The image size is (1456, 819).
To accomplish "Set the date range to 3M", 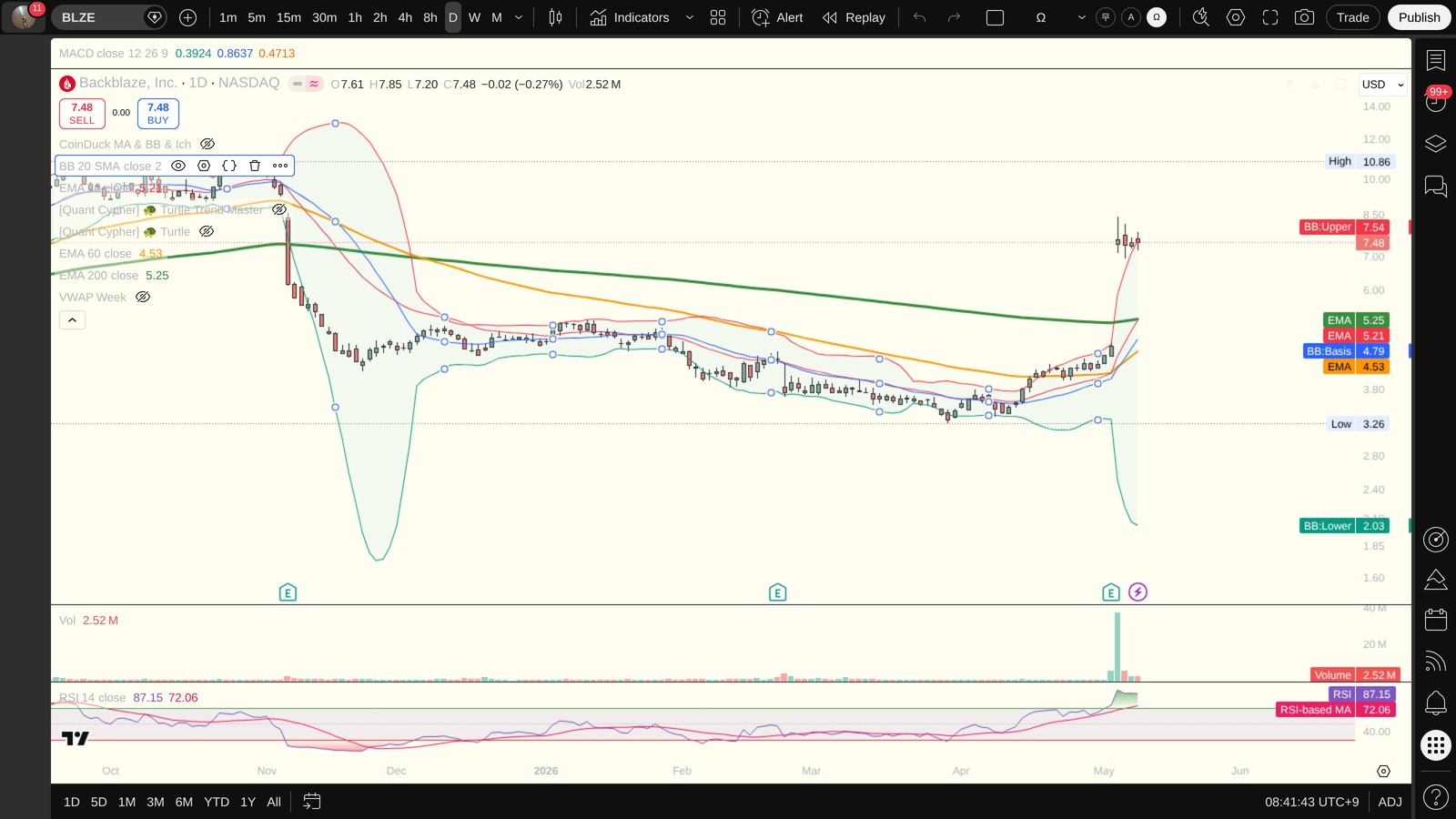I will coord(156,802).
